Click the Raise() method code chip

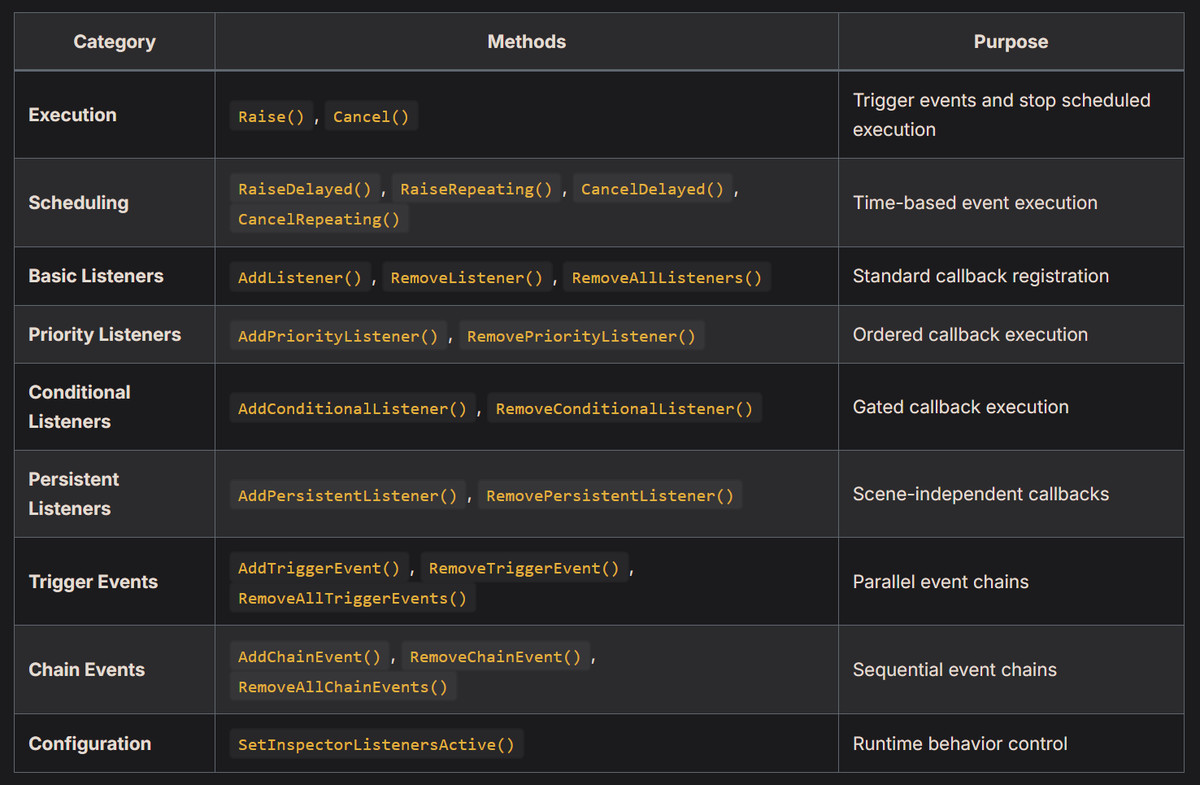click(x=271, y=117)
